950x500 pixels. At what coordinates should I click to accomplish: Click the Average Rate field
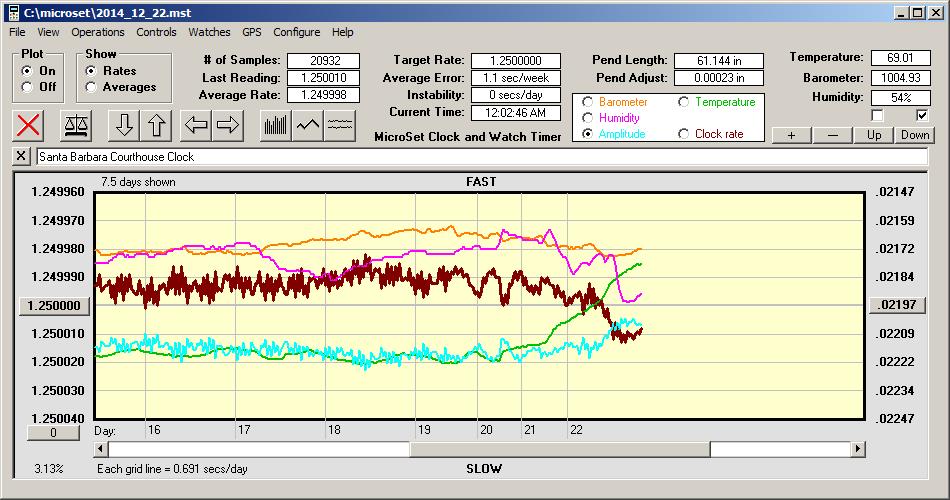tap(324, 95)
